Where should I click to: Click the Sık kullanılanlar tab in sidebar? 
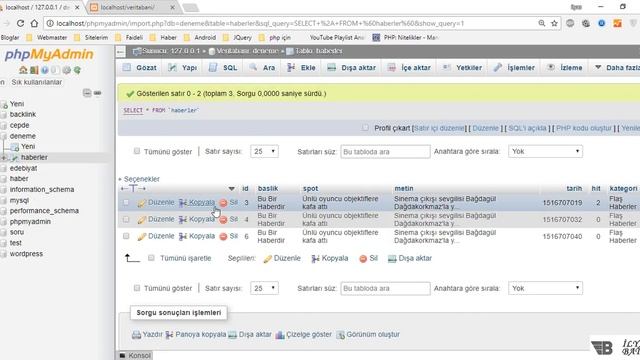point(37,82)
